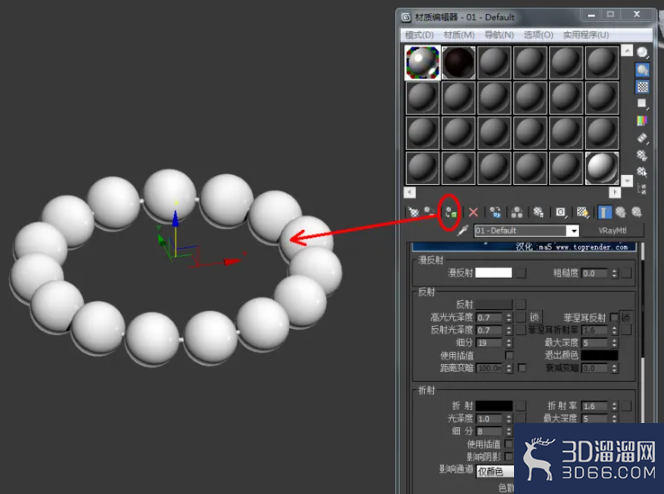This screenshot has height=494, width=664.
Task: Open the 导航(N) menu
Action: point(499,35)
